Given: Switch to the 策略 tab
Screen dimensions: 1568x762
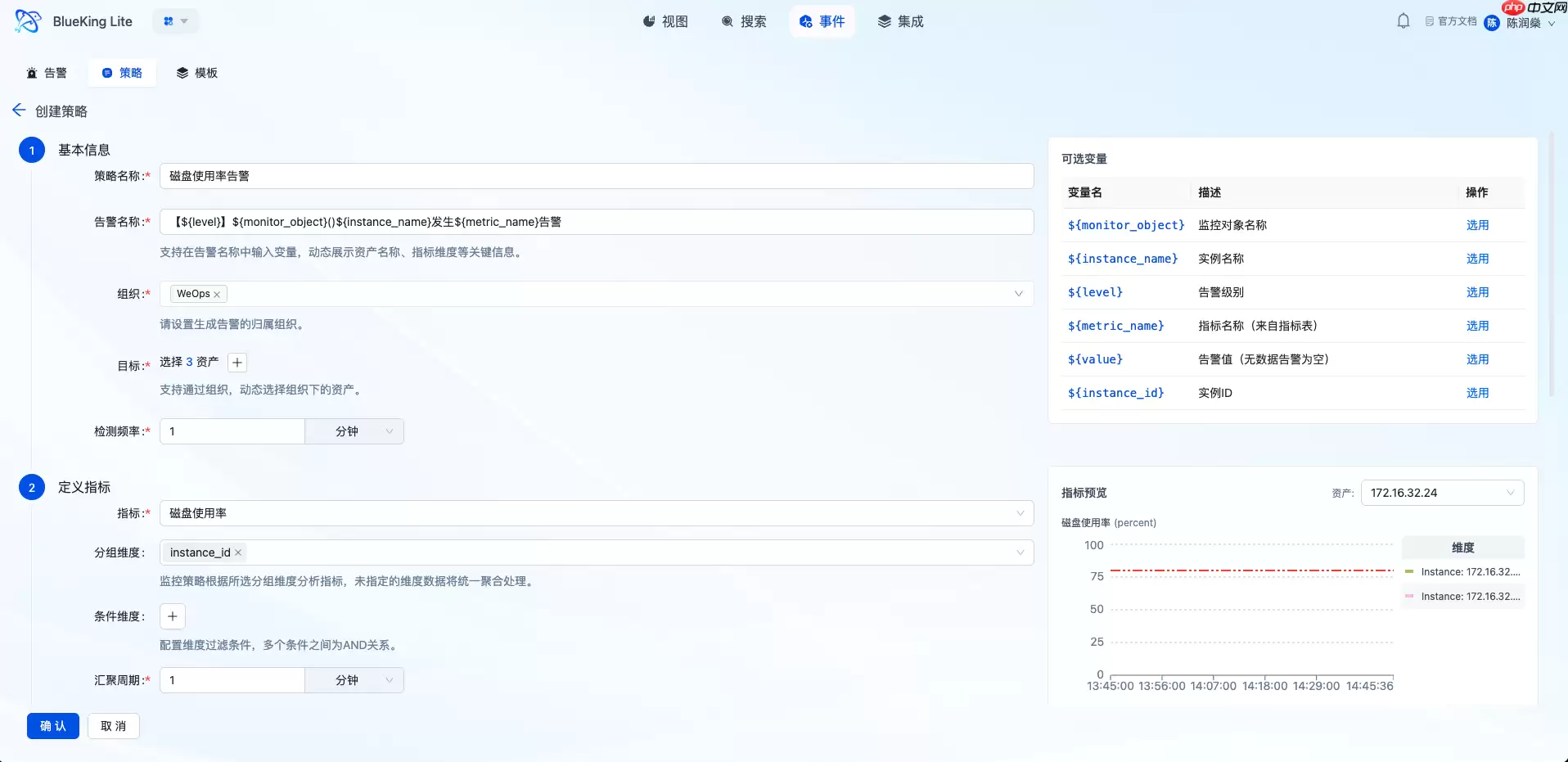Looking at the screenshot, I should pos(122,72).
